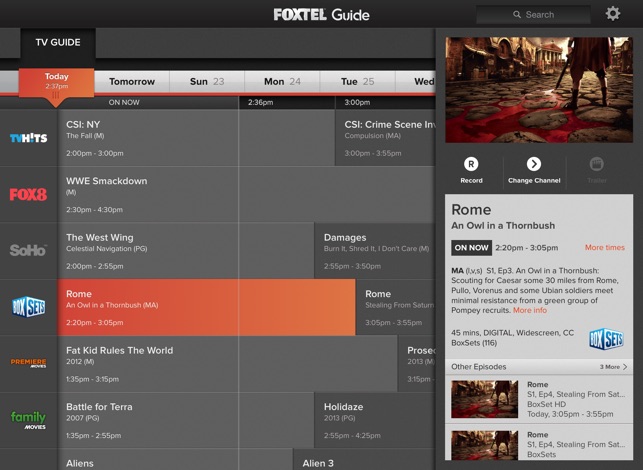
Task: Select the Today day tab
Action: [57, 82]
